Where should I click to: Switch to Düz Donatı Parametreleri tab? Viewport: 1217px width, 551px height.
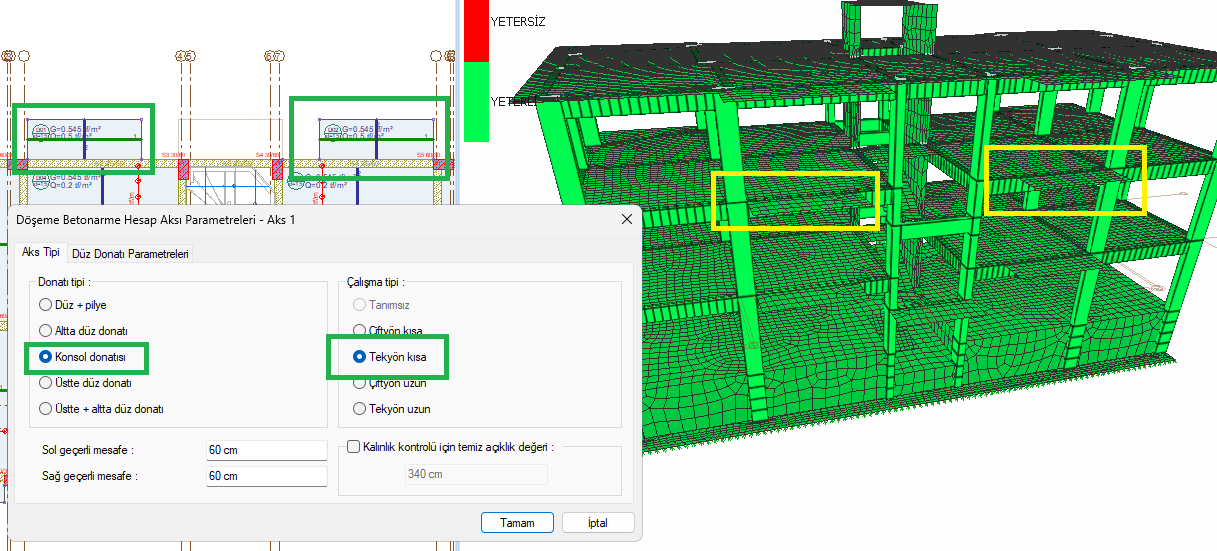point(130,254)
